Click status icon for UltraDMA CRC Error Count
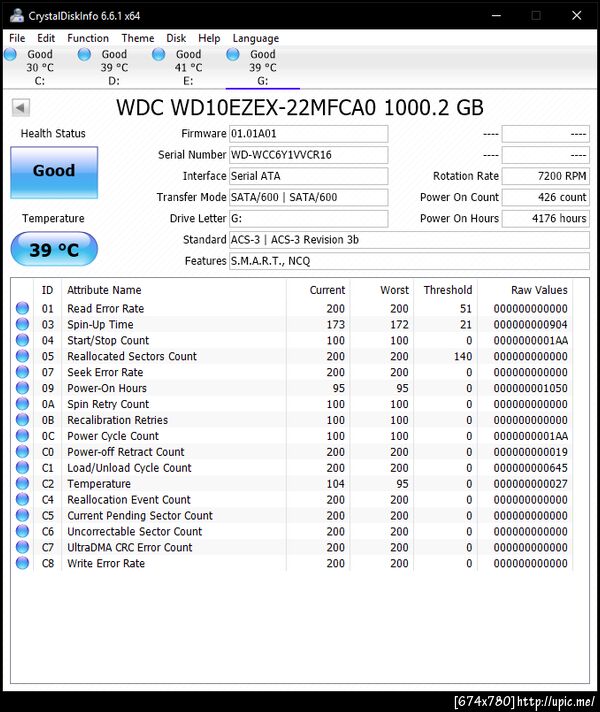Screen dimensions: 600x712 22,547
